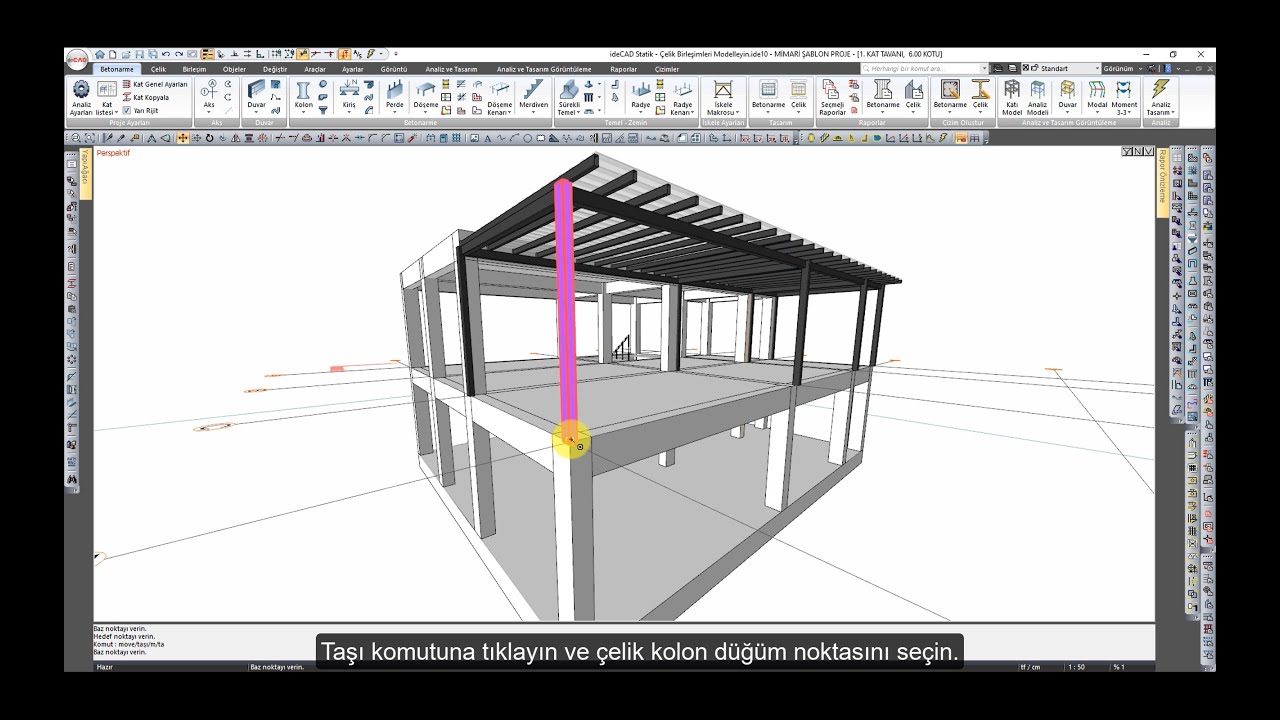Click the command search field
The image size is (1280, 720).
(923, 69)
